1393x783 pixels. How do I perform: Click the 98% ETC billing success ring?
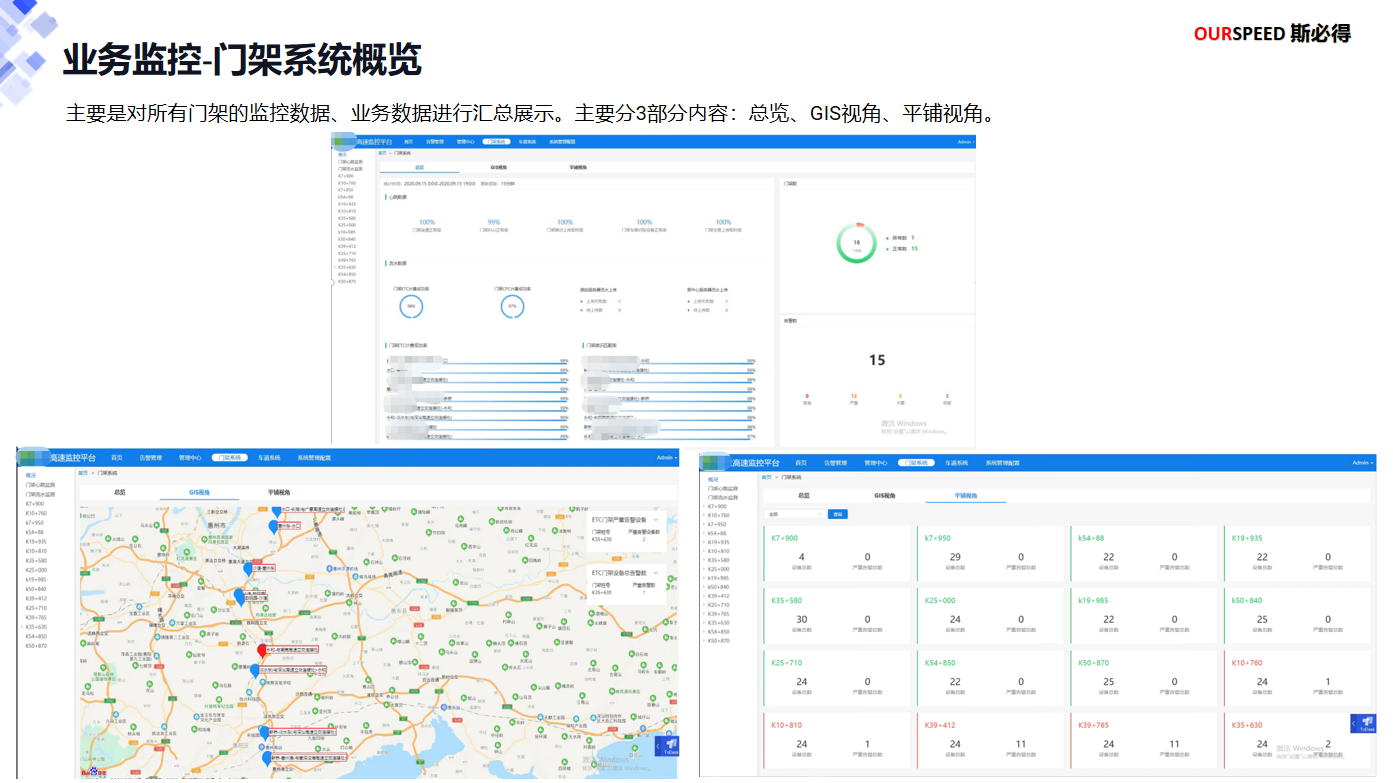coord(411,306)
